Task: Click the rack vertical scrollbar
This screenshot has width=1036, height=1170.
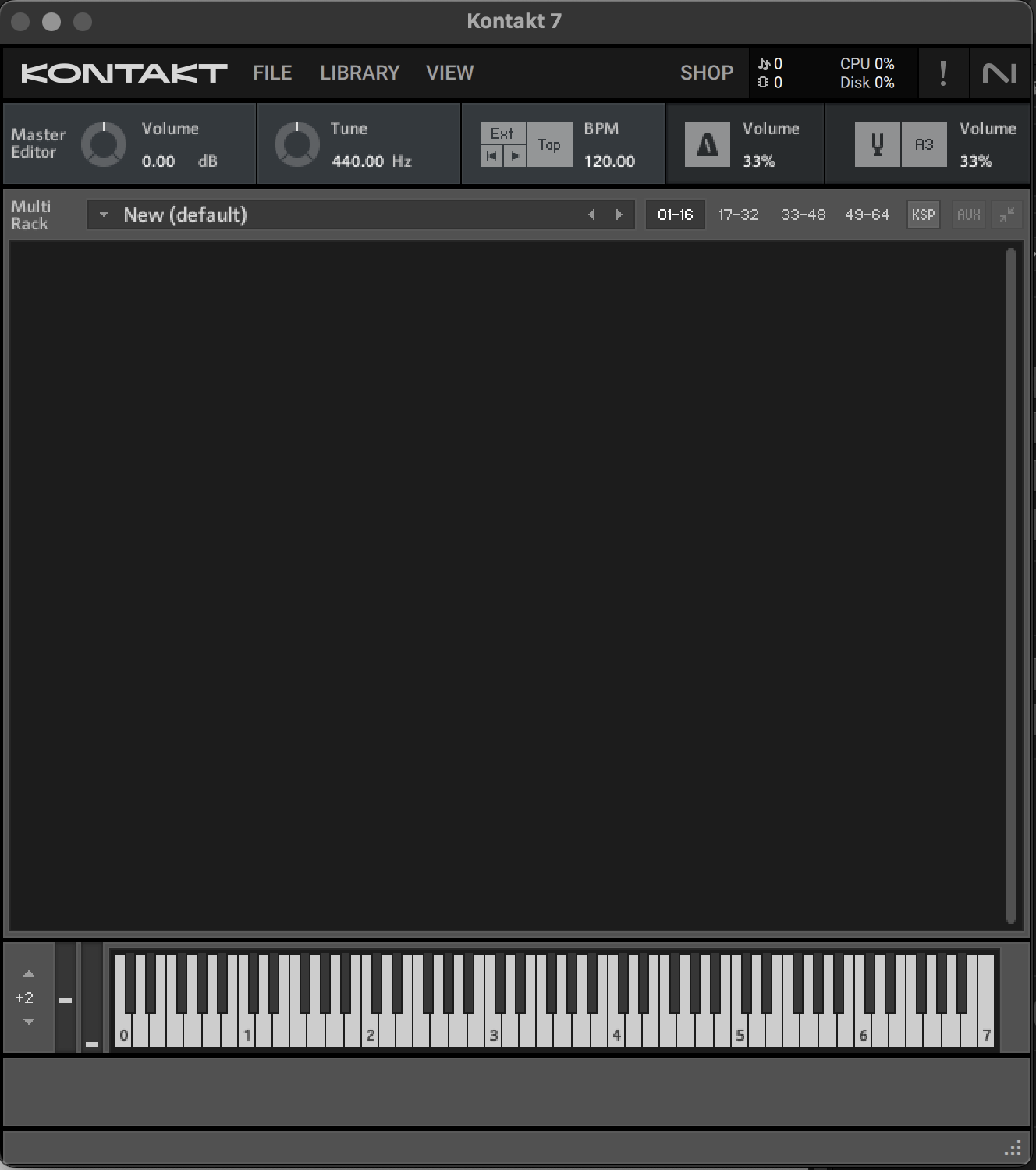Action: [x=1011, y=586]
